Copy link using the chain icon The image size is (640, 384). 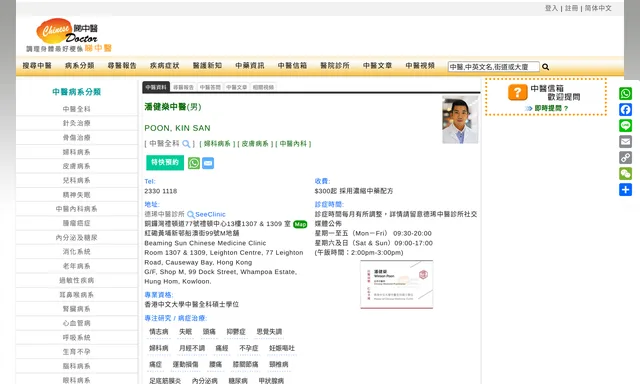(x=625, y=158)
